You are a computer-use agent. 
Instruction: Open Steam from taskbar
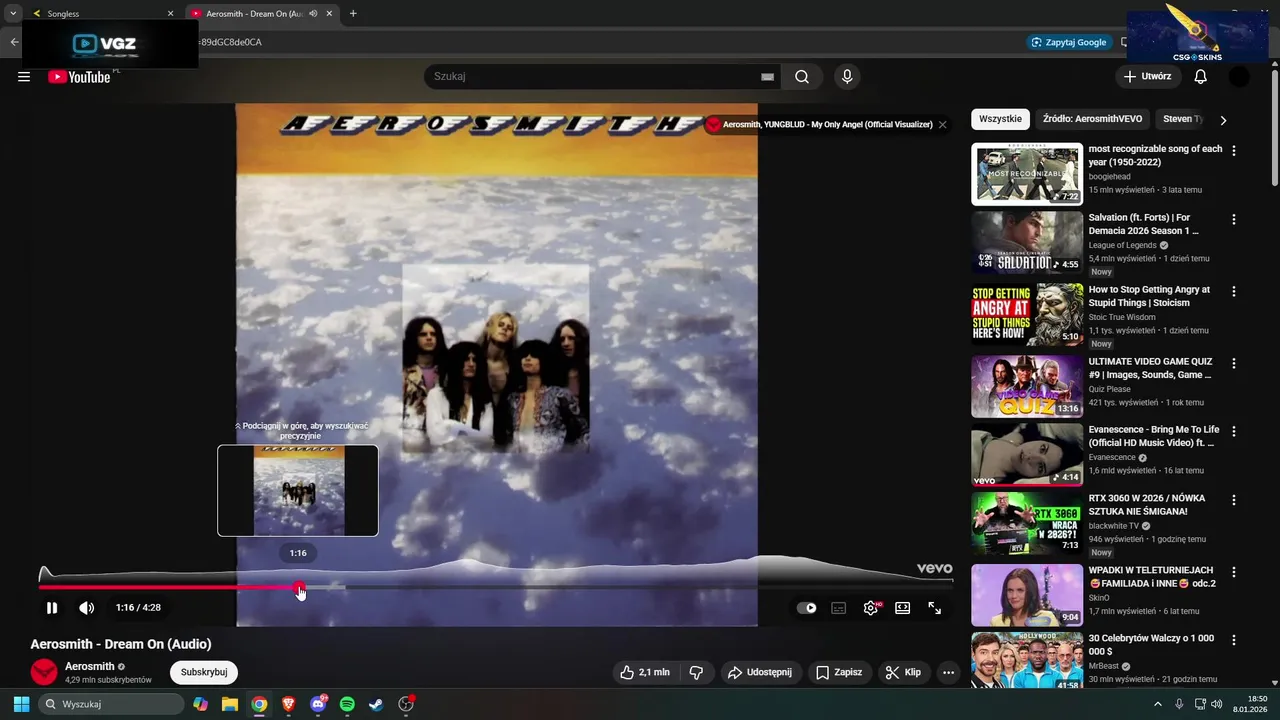click(376, 704)
